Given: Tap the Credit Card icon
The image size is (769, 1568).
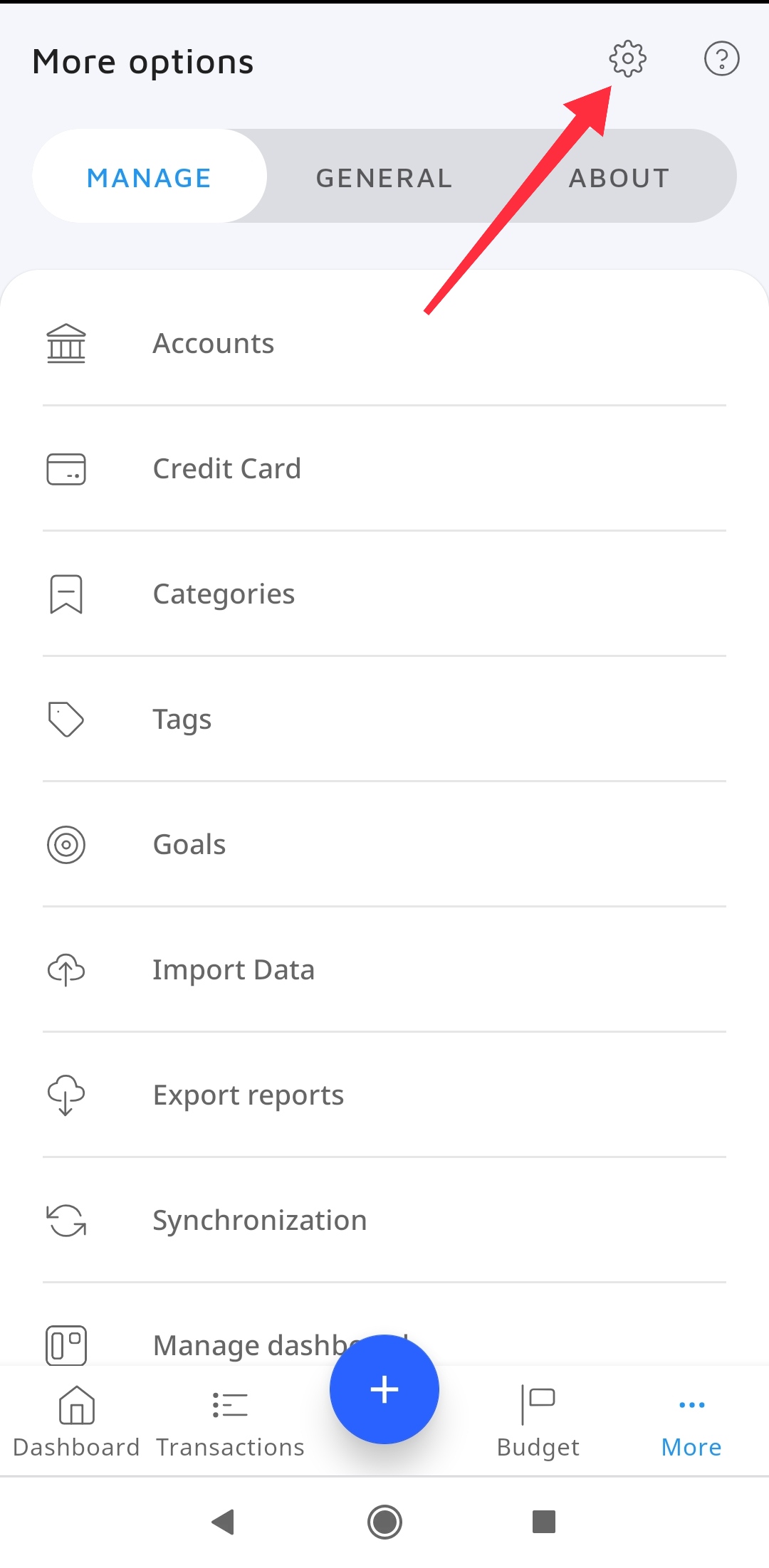Looking at the screenshot, I should pyautogui.click(x=66, y=469).
